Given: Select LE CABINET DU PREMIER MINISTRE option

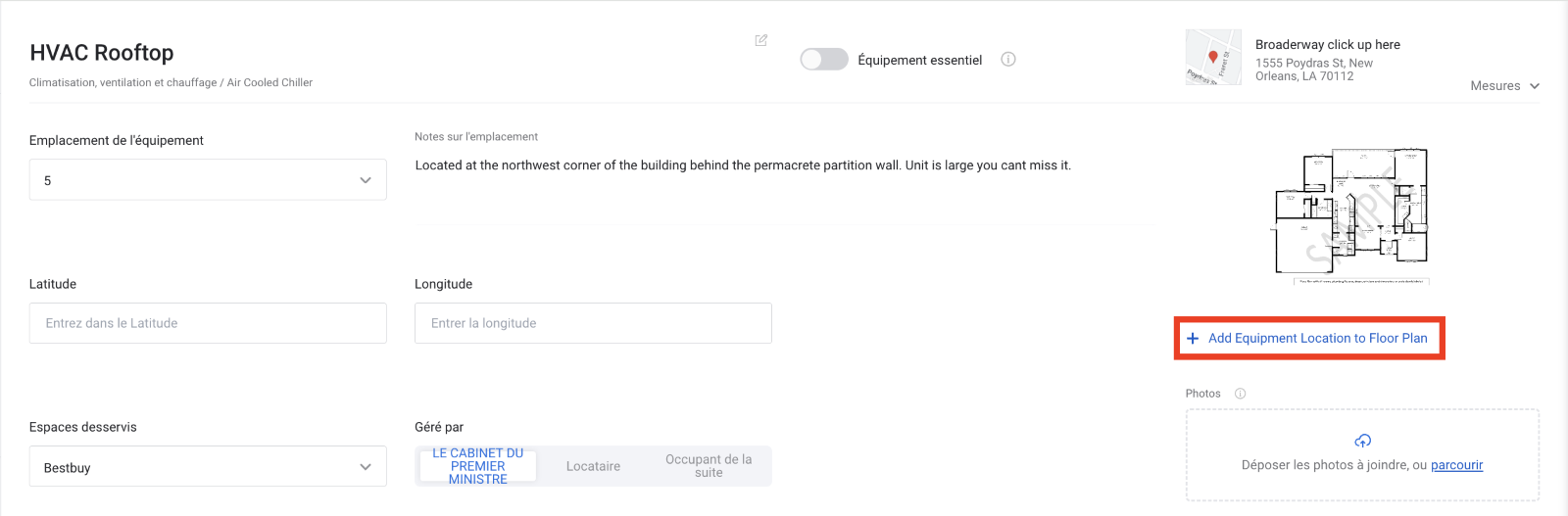Looking at the screenshot, I should [x=478, y=466].
